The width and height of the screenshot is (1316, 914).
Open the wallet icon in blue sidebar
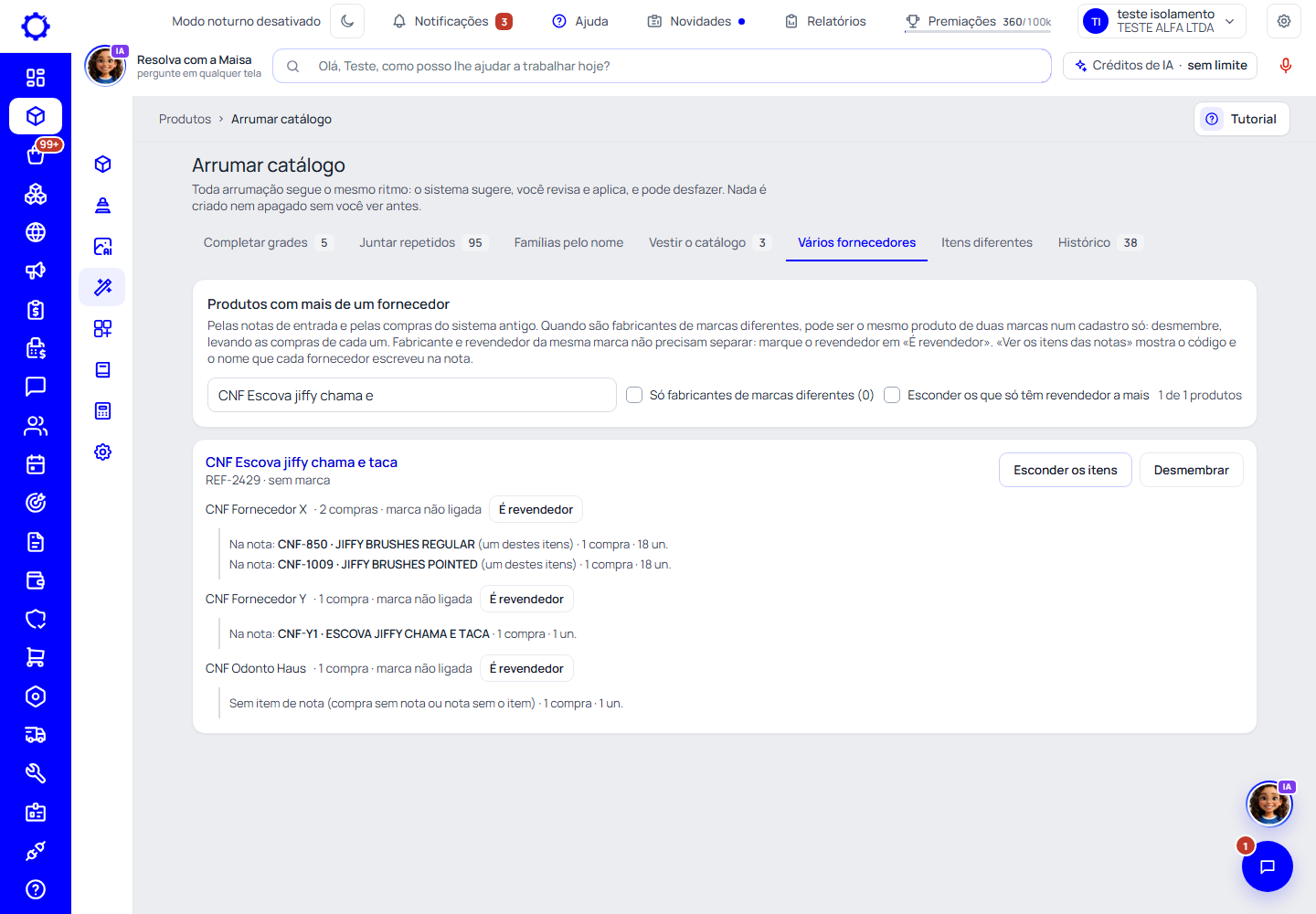coord(36,580)
